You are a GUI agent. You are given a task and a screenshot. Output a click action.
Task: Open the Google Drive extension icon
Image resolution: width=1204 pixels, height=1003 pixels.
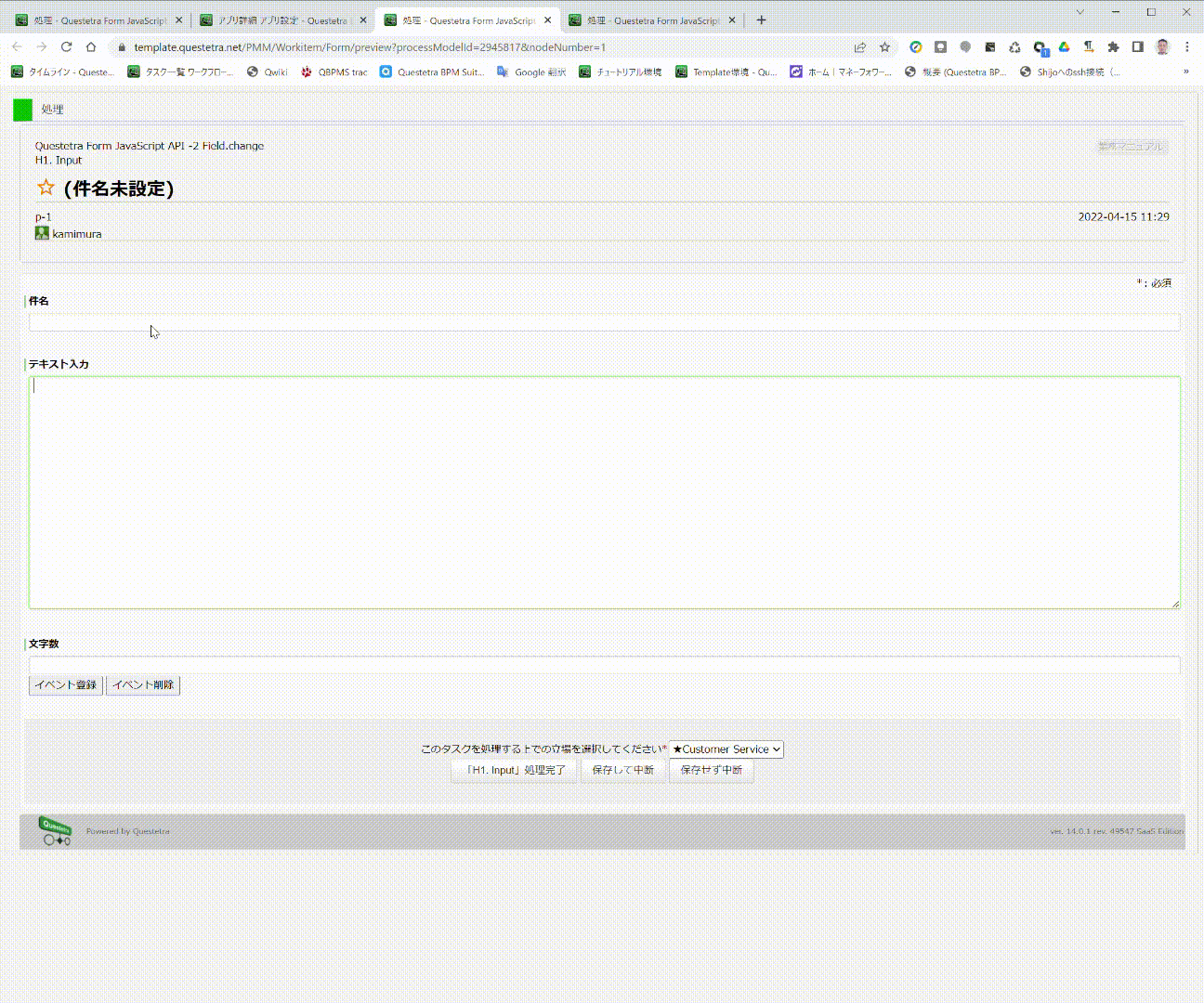pos(1064,46)
